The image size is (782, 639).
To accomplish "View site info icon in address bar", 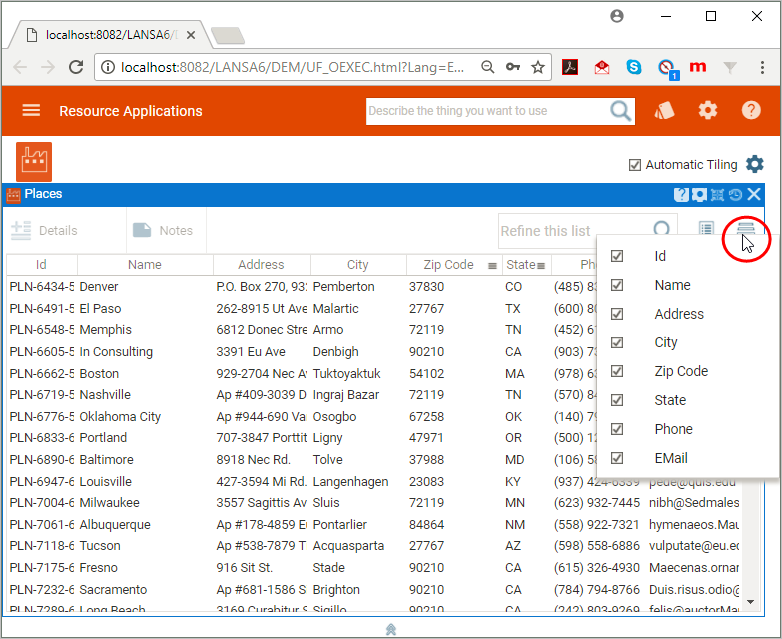I will coord(108,67).
